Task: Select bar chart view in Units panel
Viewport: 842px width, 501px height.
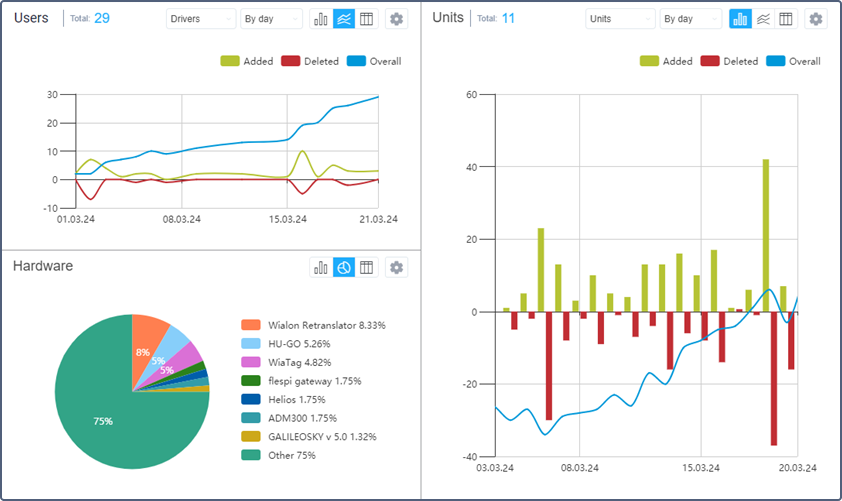Action: [x=741, y=19]
